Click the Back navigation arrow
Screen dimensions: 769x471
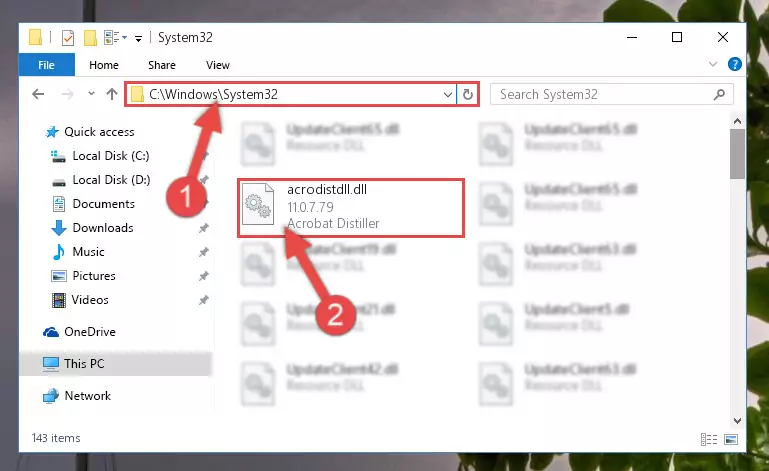click(38, 94)
